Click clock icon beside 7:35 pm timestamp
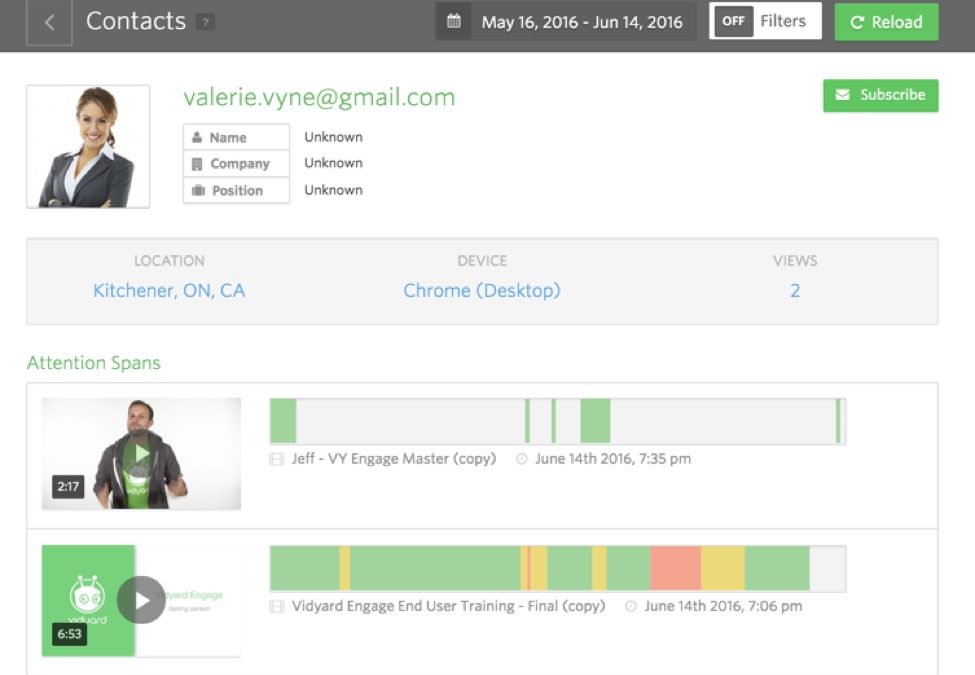975x675 pixels. coord(522,459)
